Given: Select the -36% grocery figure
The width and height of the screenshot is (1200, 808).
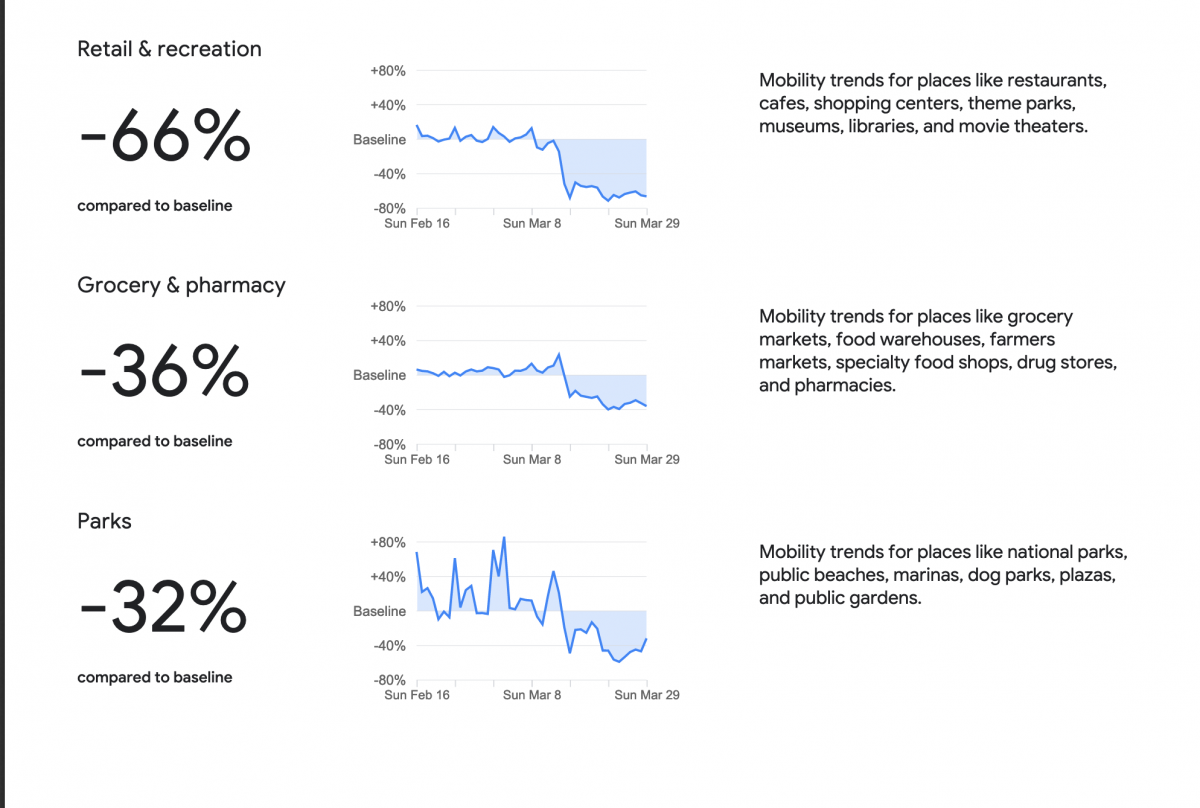Looking at the screenshot, I should click(x=164, y=374).
